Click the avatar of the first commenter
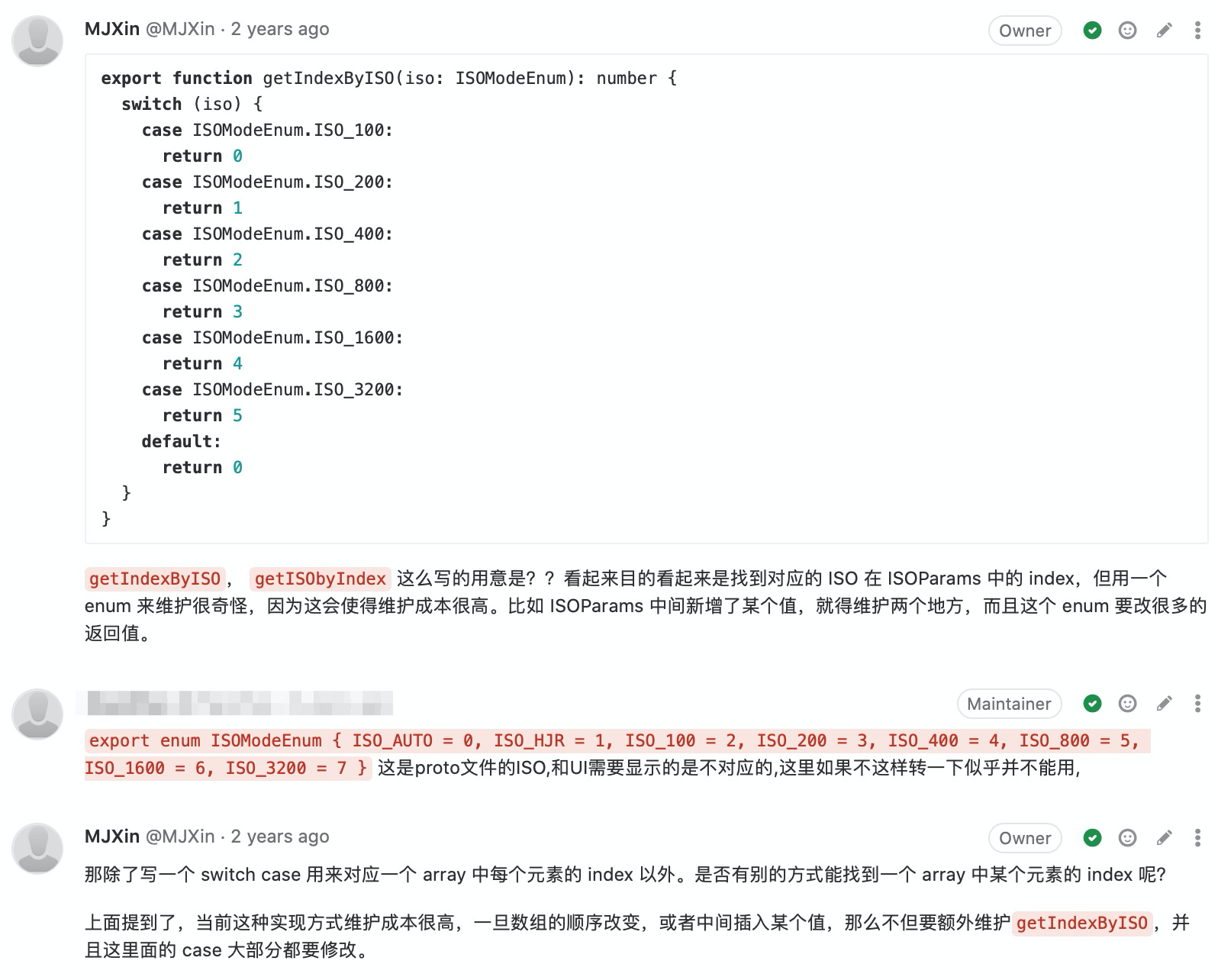 tap(37, 41)
